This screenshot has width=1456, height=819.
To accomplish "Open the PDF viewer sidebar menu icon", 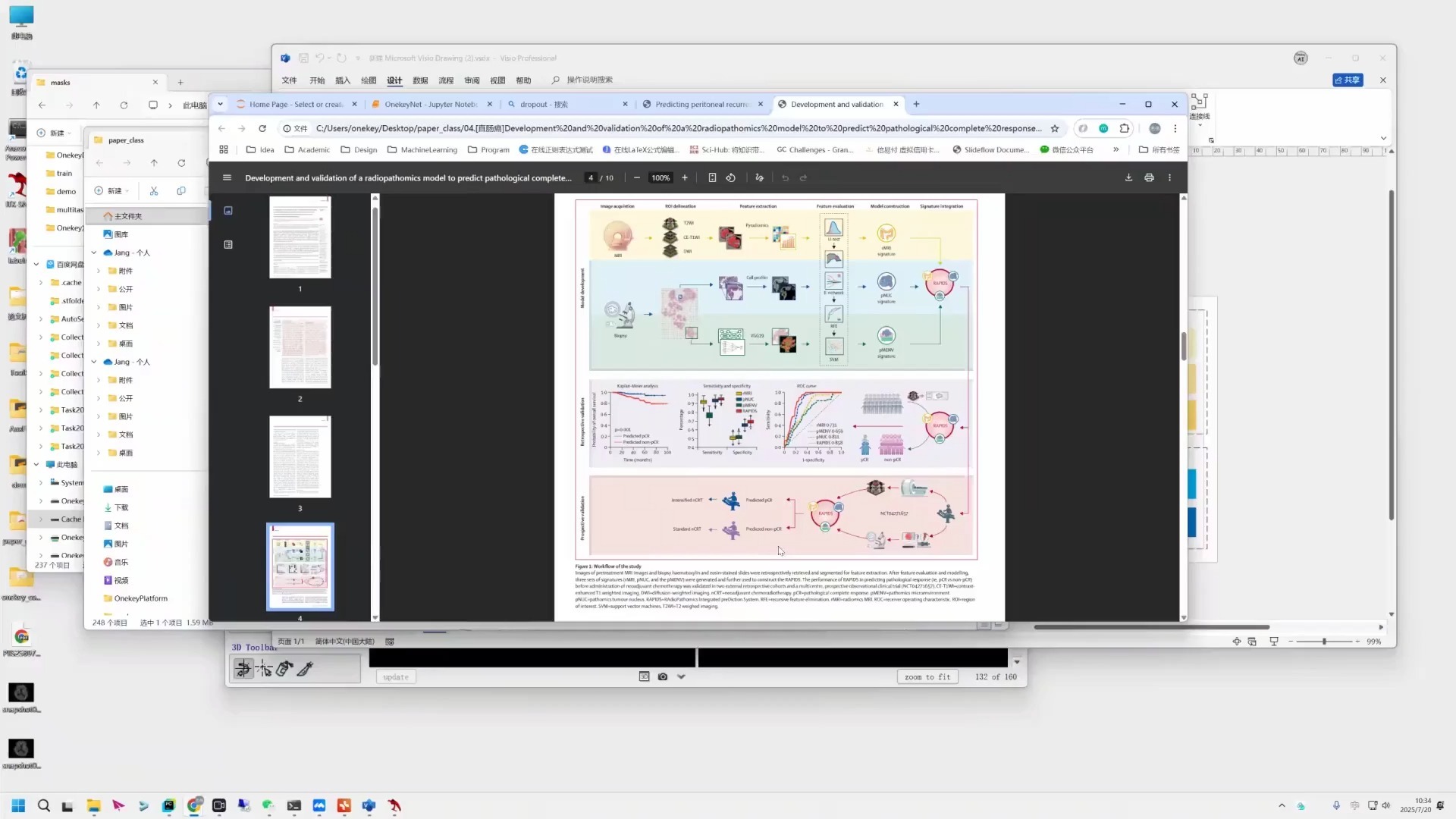I will coord(227,177).
